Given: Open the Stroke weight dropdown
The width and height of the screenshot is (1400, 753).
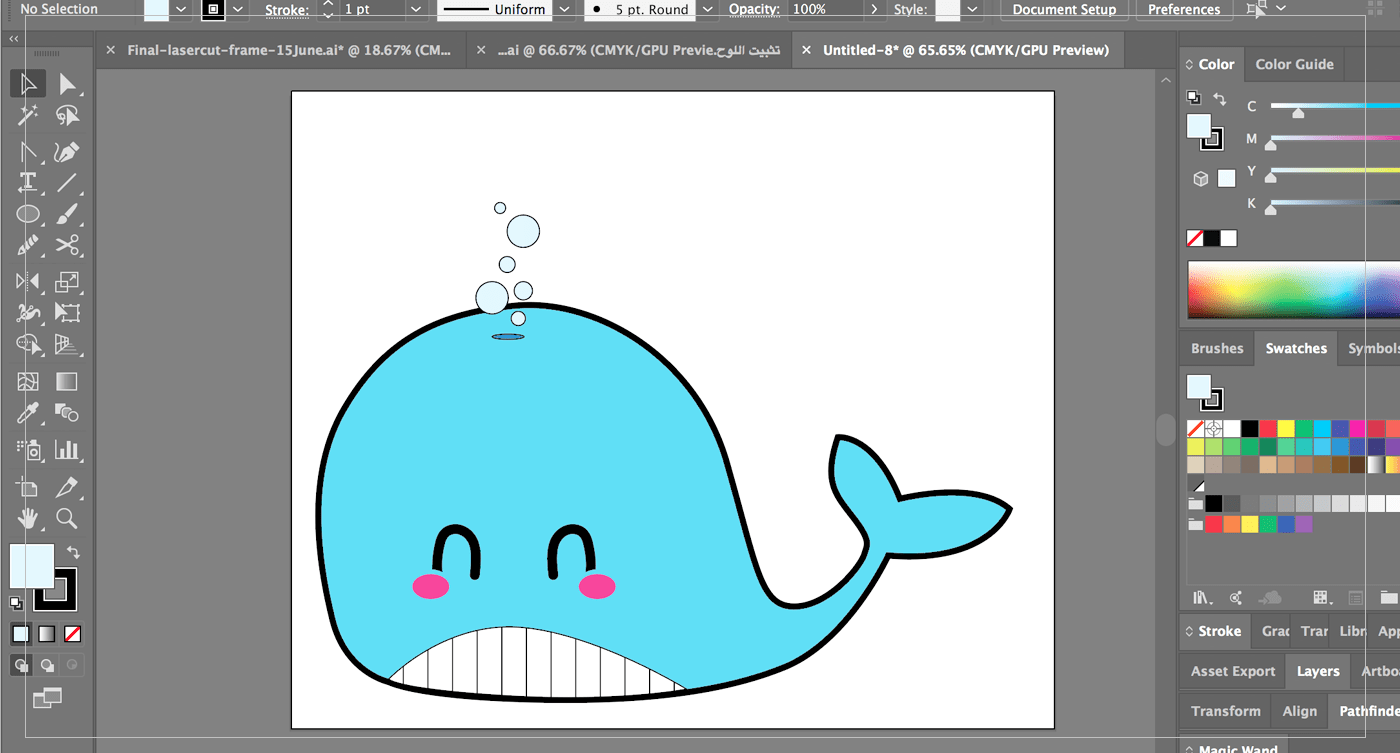Looking at the screenshot, I should click(416, 9).
